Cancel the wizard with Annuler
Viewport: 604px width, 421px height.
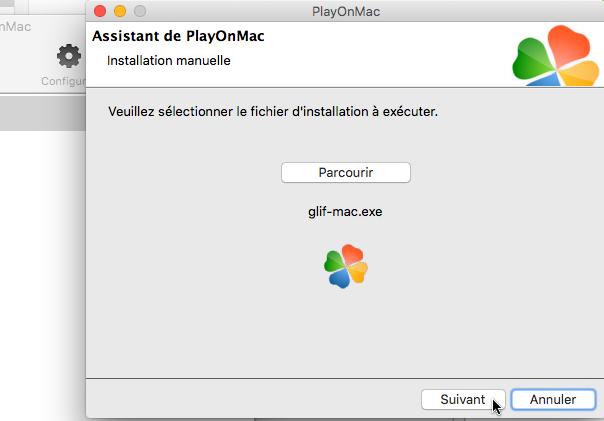(x=552, y=399)
